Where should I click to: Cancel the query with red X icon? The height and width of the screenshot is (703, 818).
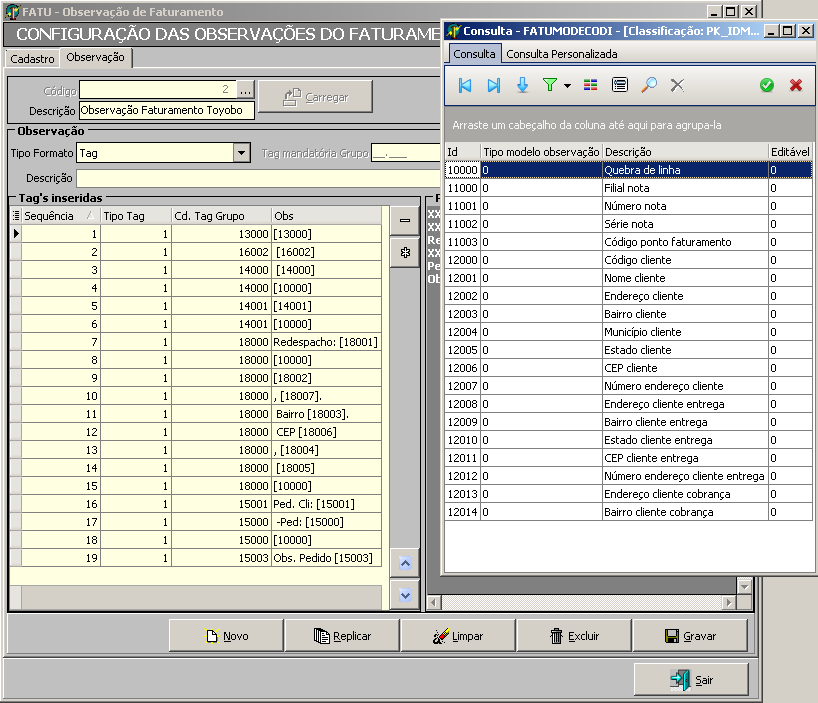796,86
